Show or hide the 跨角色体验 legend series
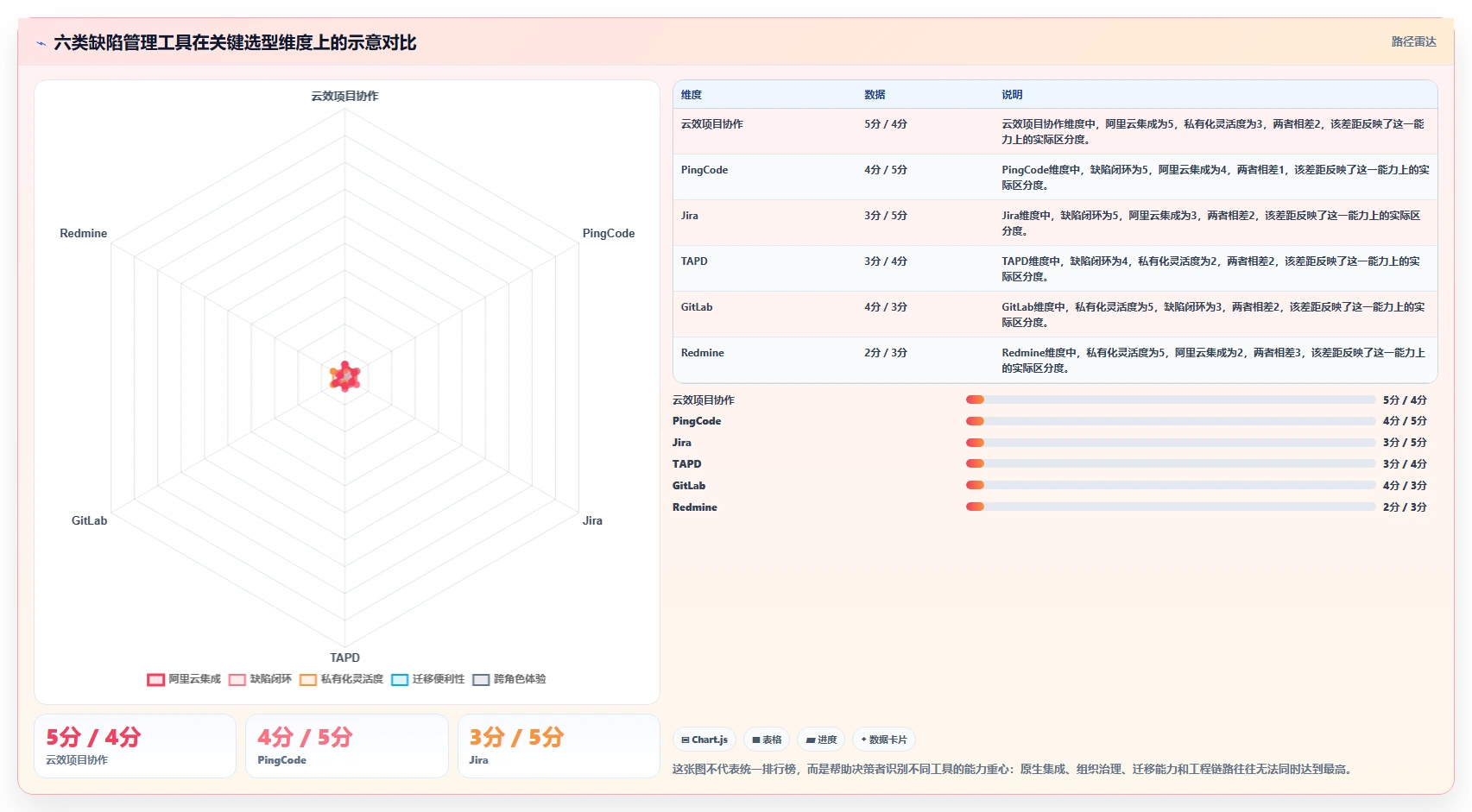 click(509, 679)
